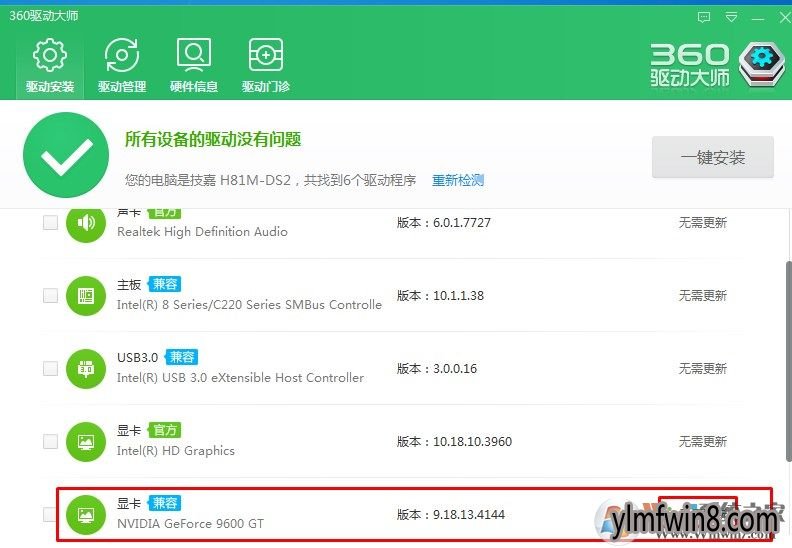Select Realtek High Definition Audio text

tap(202, 232)
